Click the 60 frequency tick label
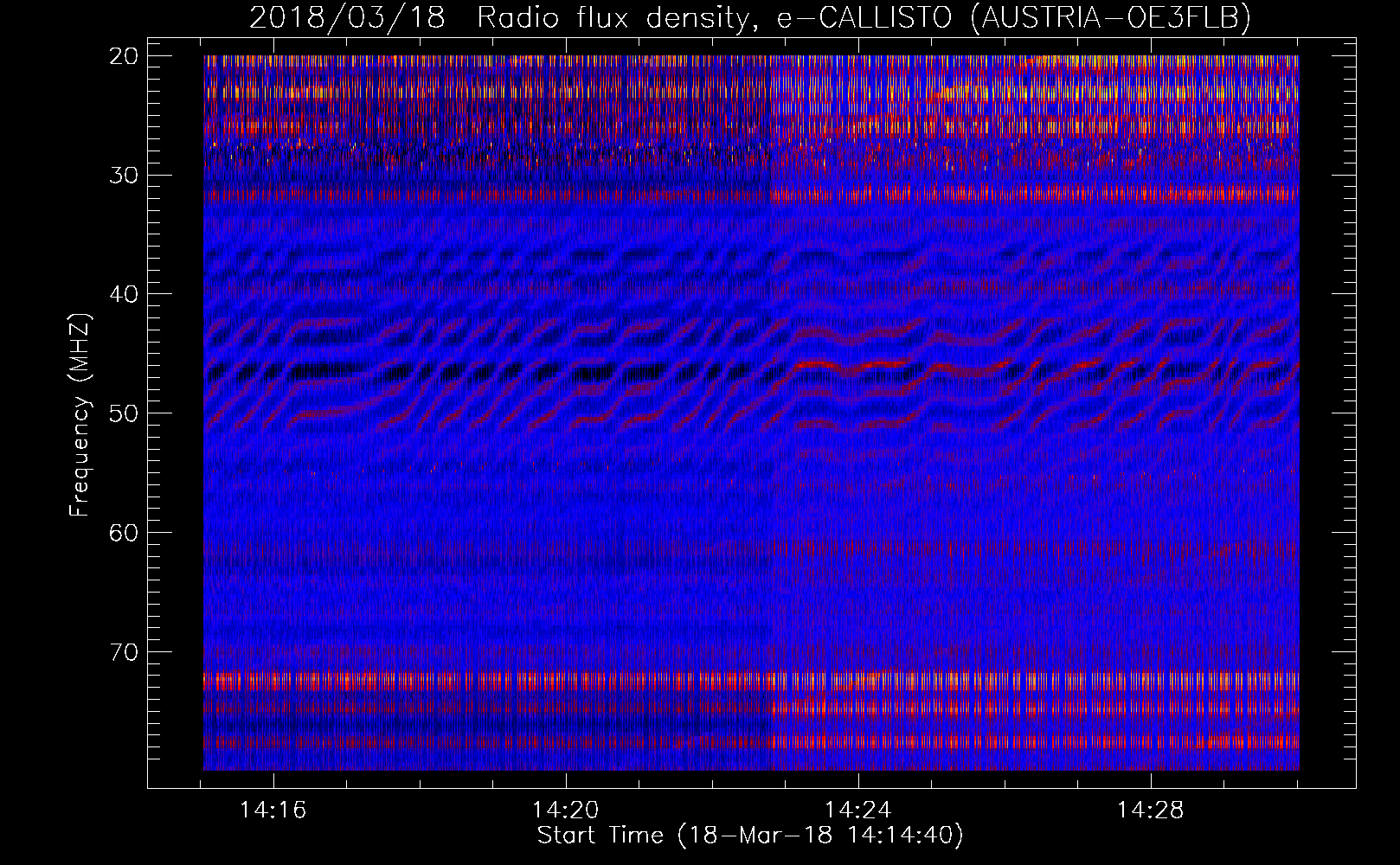This screenshot has height=865, width=1400. coord(124,532)
